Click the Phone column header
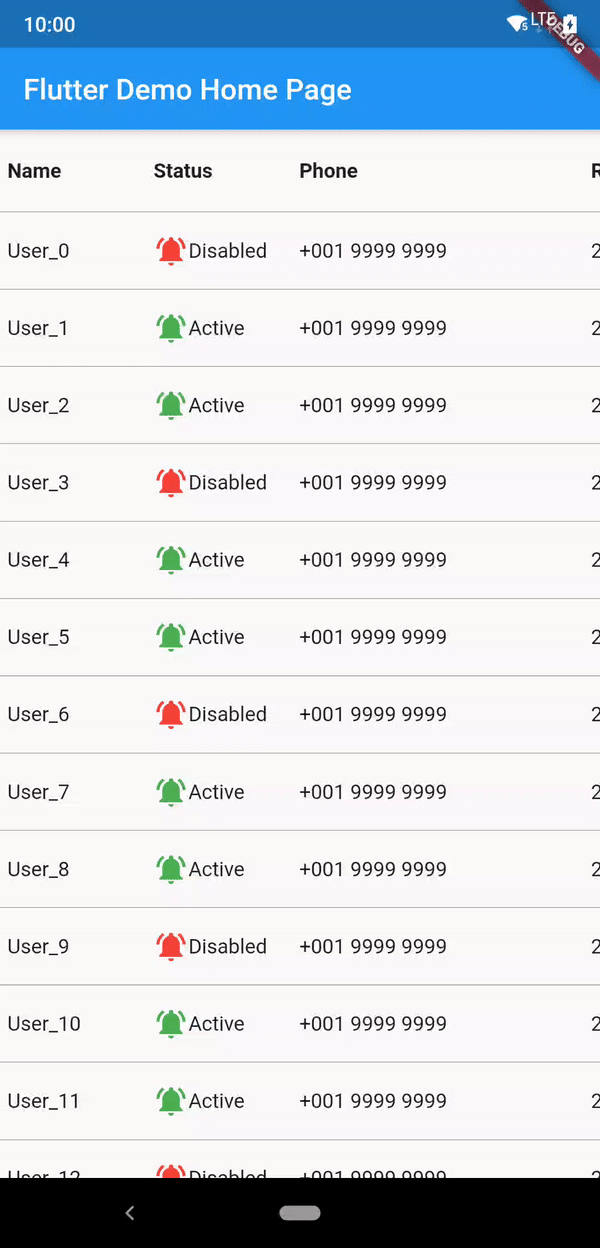600x1248 pixels. 328,171
